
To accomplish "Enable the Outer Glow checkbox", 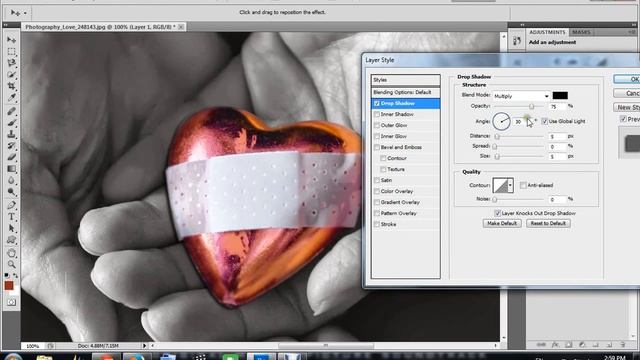I will (377, 126).
